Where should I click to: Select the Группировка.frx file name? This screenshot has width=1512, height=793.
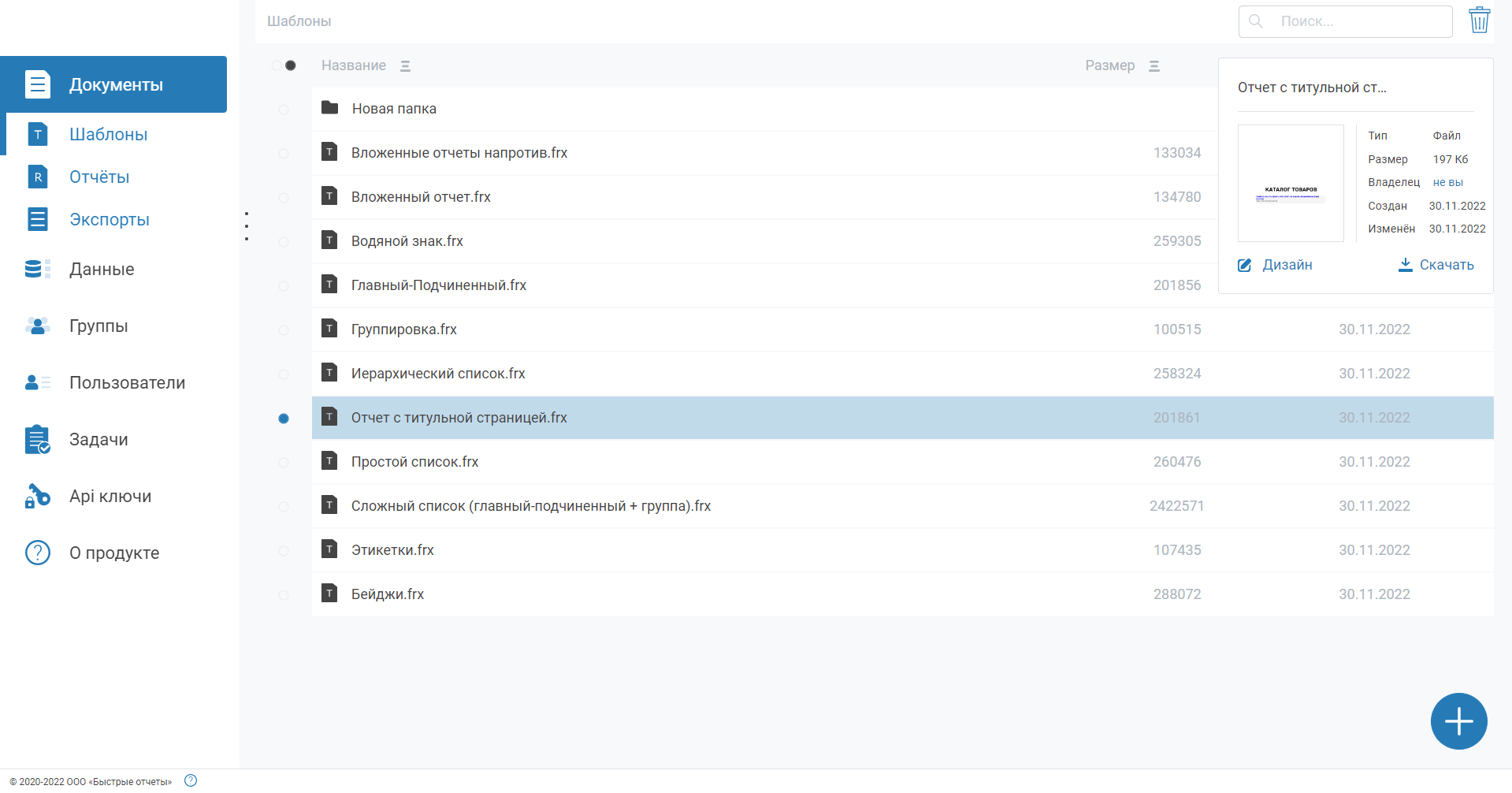click(x=404, y=329)
